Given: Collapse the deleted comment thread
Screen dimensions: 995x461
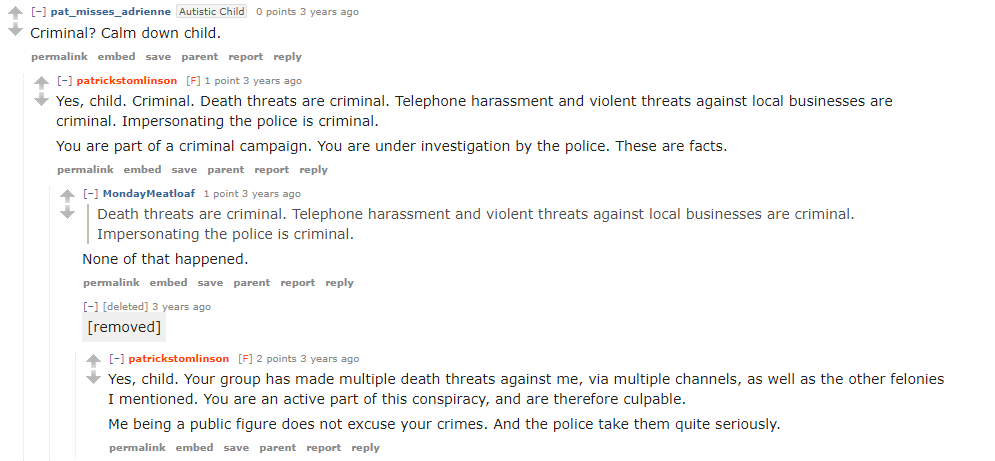Looking at the screenshot, I should click(91, 307).
